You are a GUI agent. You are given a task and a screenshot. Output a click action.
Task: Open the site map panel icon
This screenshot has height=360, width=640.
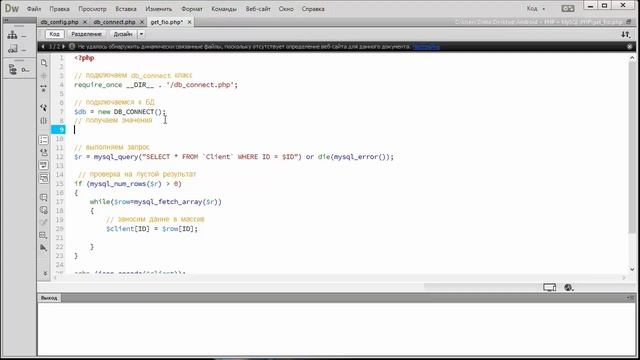(13, 36)
